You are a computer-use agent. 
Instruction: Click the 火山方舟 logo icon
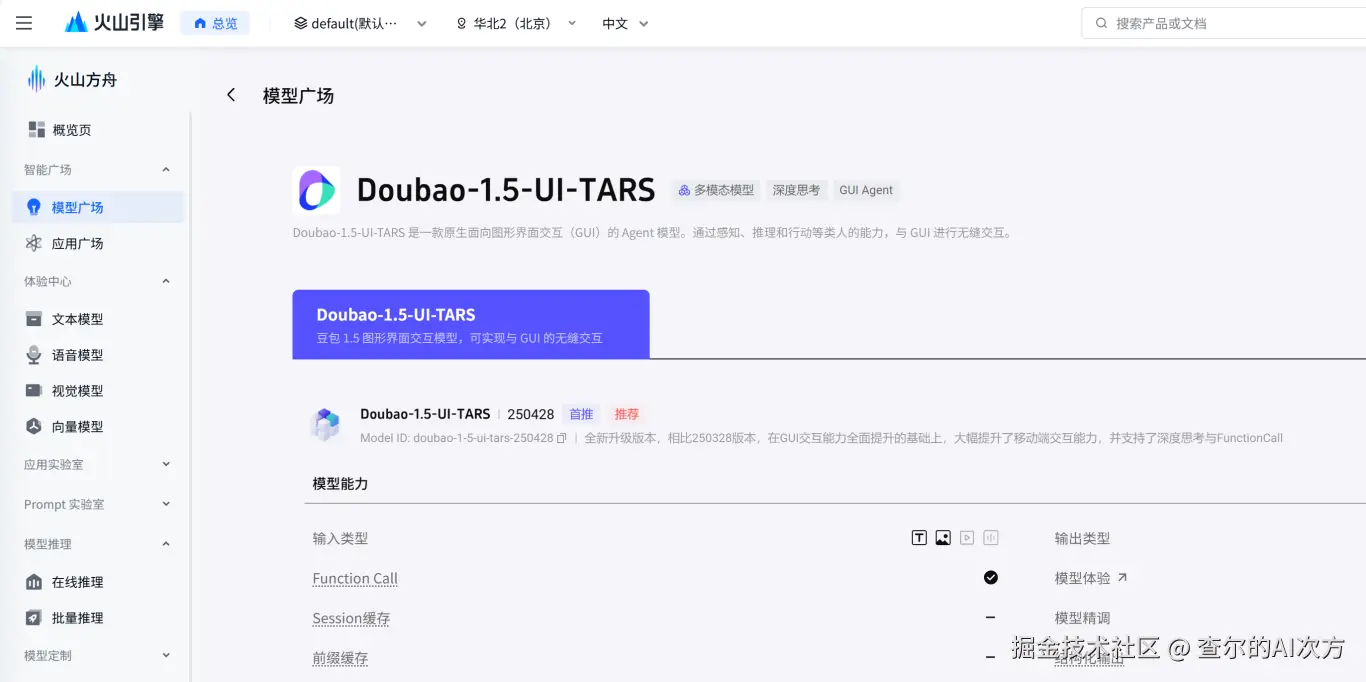pos(36,79)
